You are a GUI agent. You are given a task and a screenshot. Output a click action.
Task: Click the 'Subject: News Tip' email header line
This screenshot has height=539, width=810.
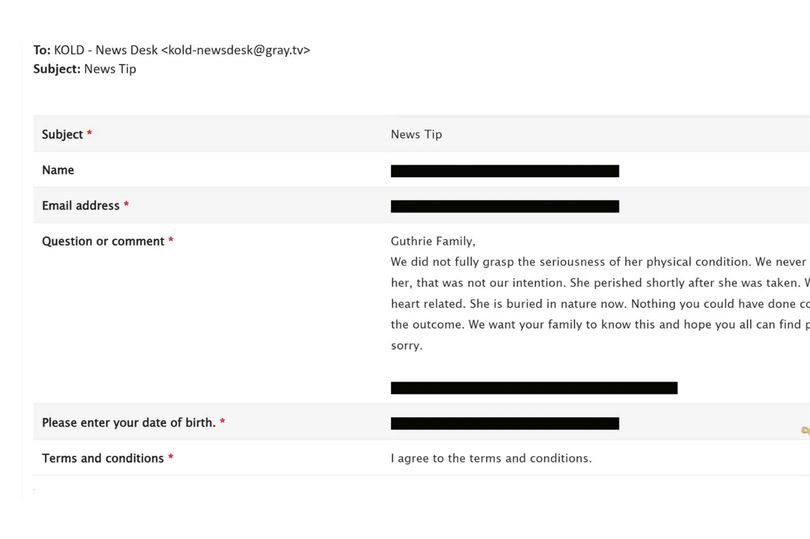pos(85,69)
